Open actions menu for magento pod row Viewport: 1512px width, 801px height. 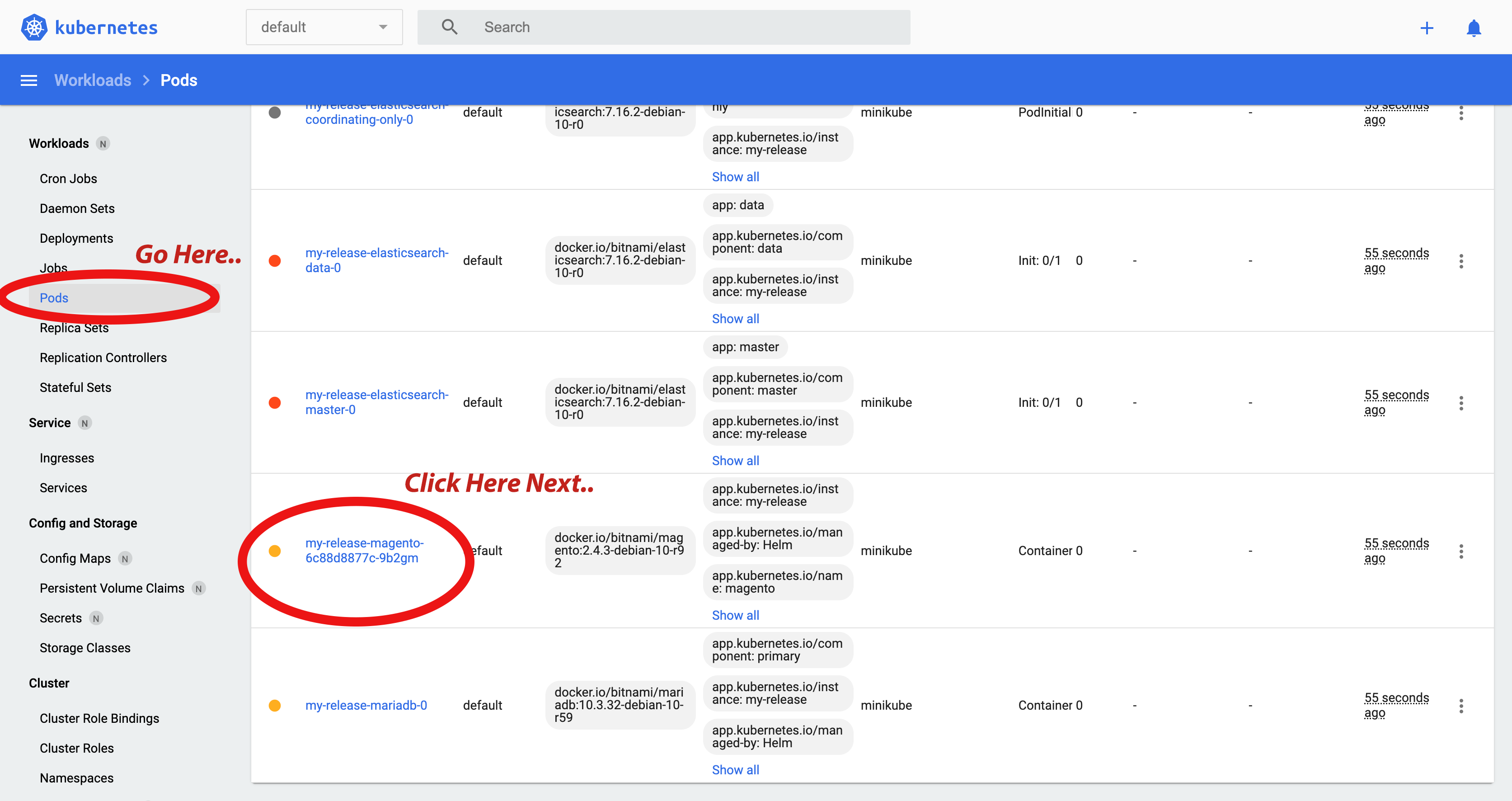coord(1461,551)
